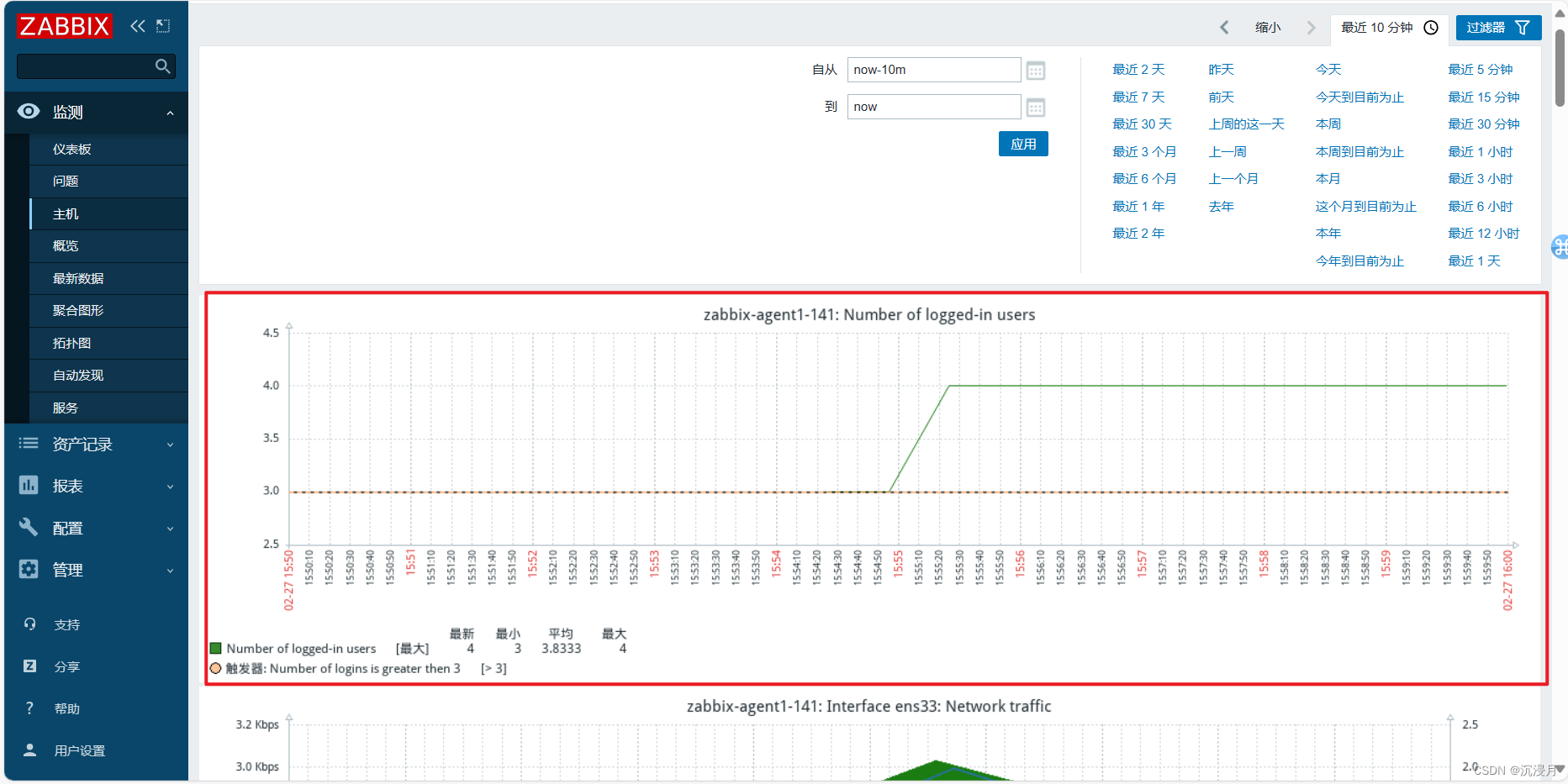Collapse the 监测 section chevron

pyautogui.click(x=170, y=112)
